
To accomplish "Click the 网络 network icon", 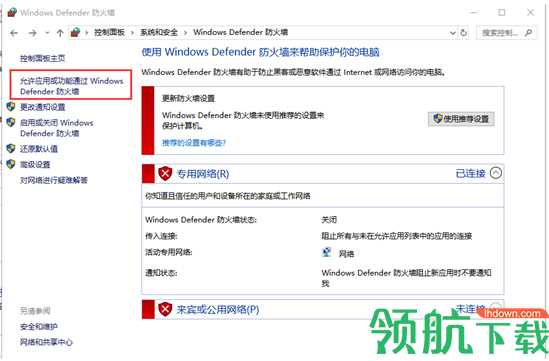I will pos(327,252).
